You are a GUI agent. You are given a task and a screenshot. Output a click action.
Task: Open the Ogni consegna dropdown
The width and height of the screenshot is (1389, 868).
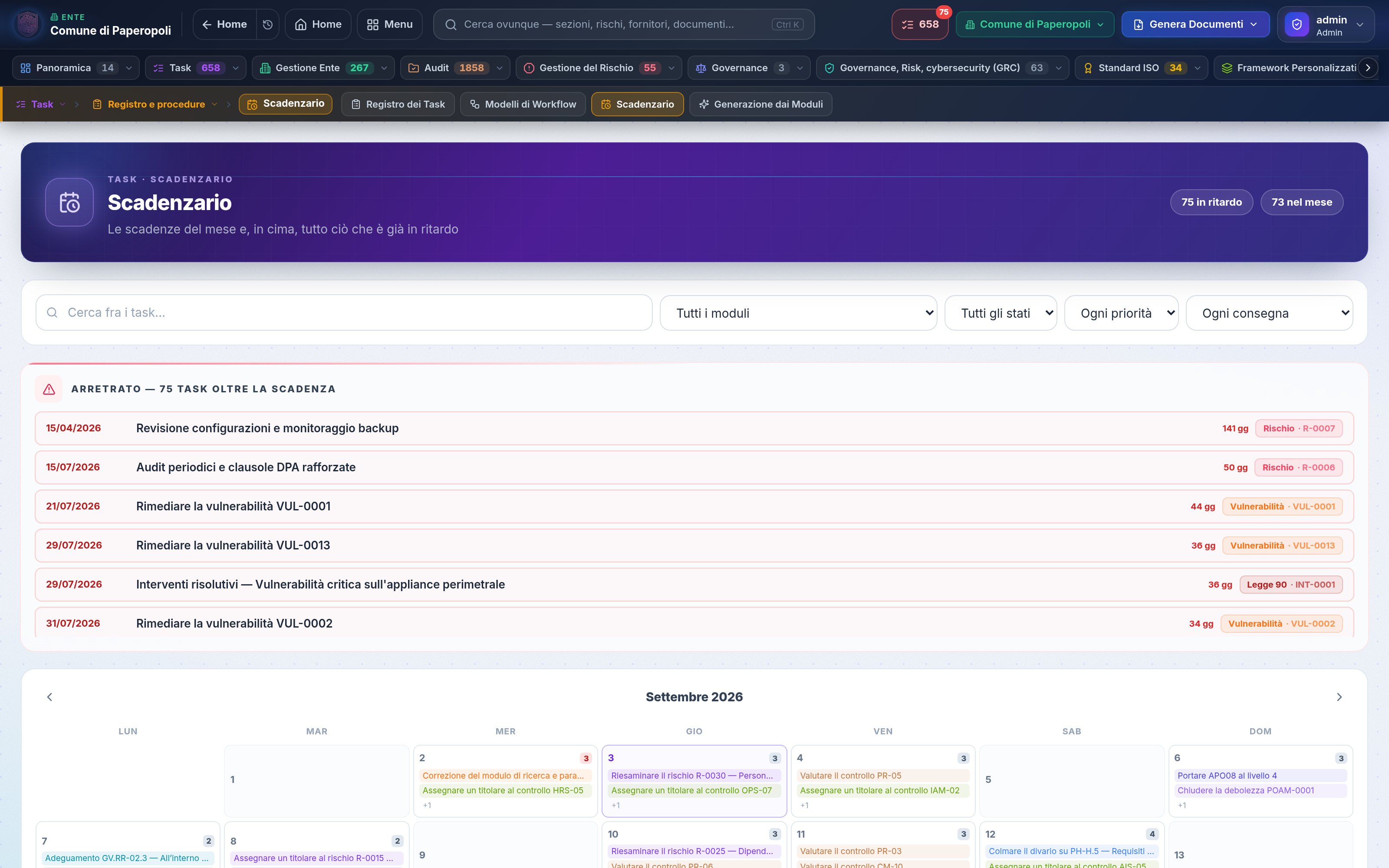pos(1269,313)
